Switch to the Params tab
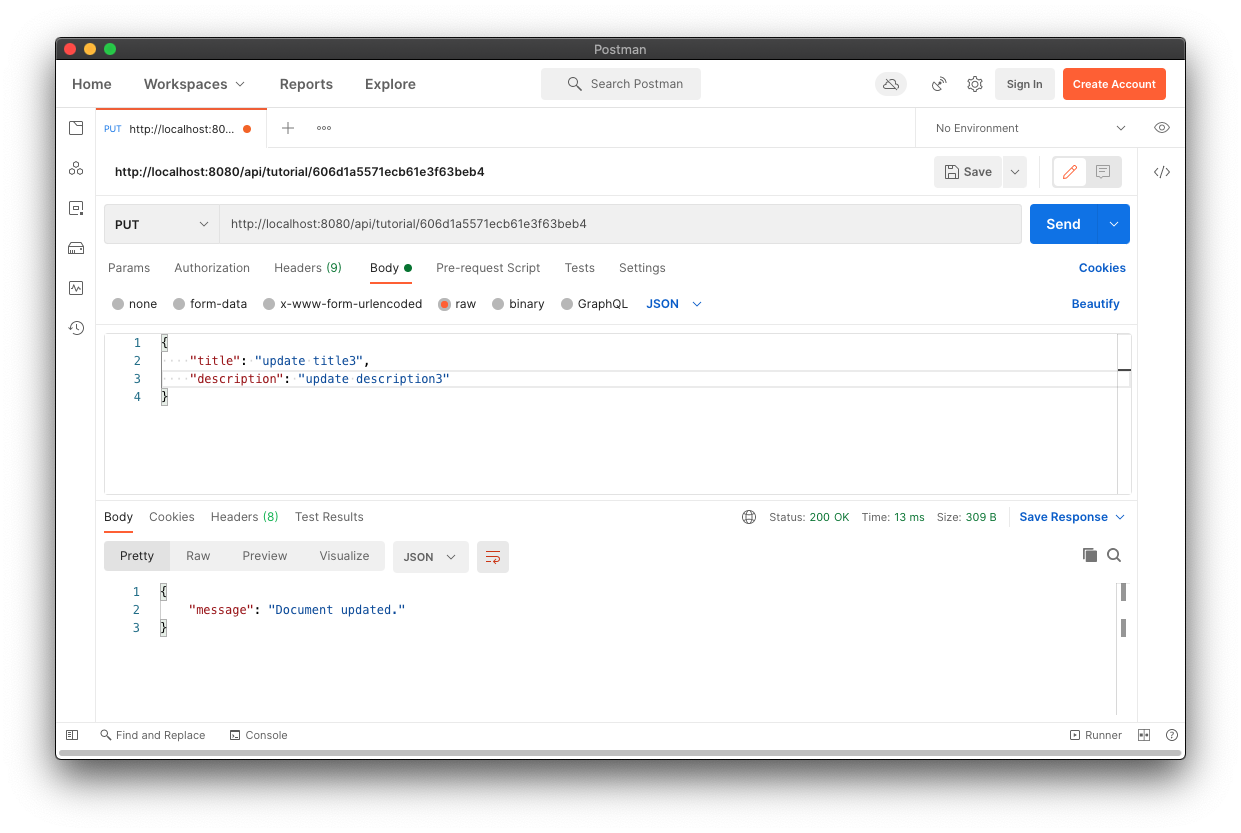1241x833 pixels. click(x=129, y=268)
